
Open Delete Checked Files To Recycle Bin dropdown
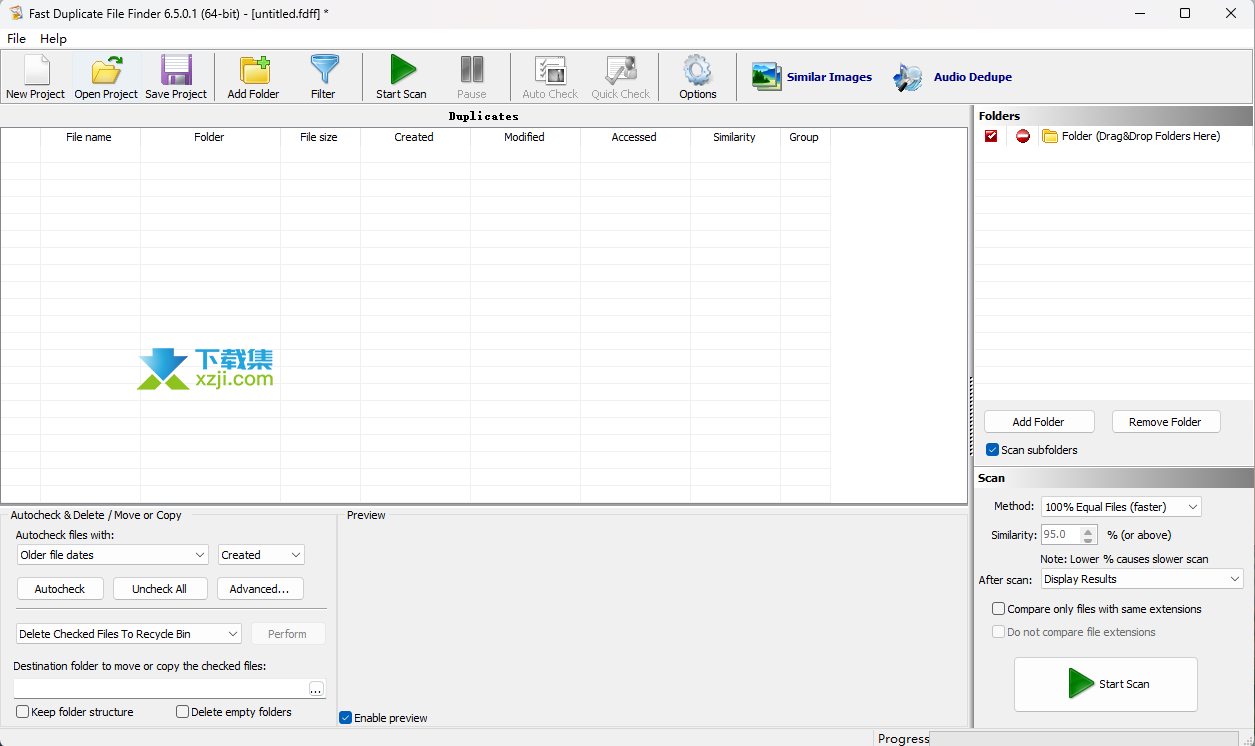point(129,634)
